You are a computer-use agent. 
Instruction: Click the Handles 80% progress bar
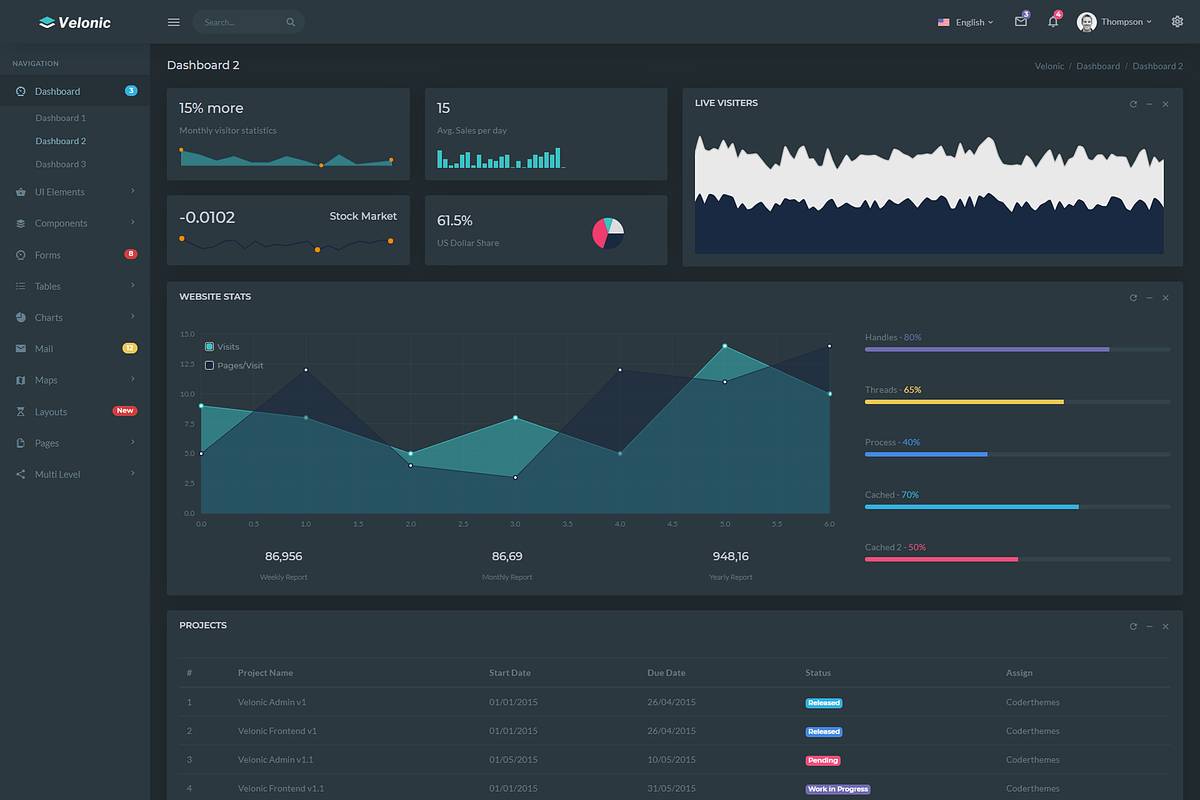[x=1017, y=349]
